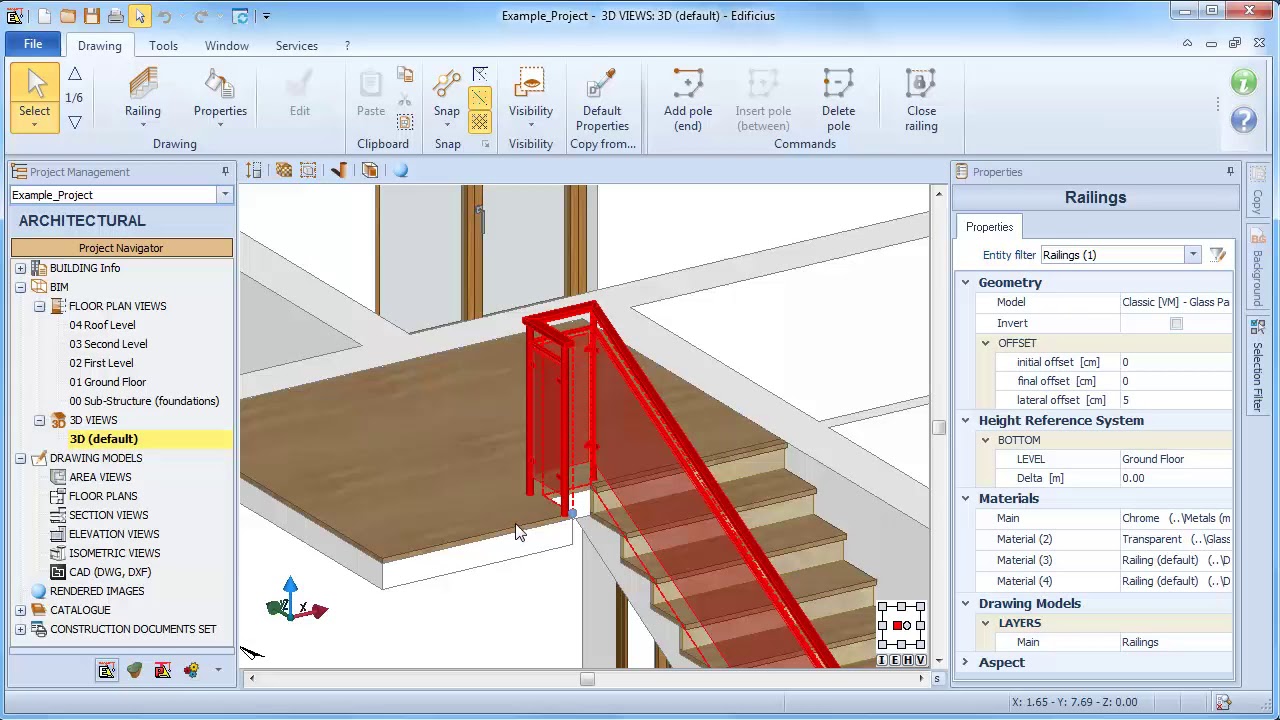
Task: Open the Example_Project dropdown
Action: (225, 195)
